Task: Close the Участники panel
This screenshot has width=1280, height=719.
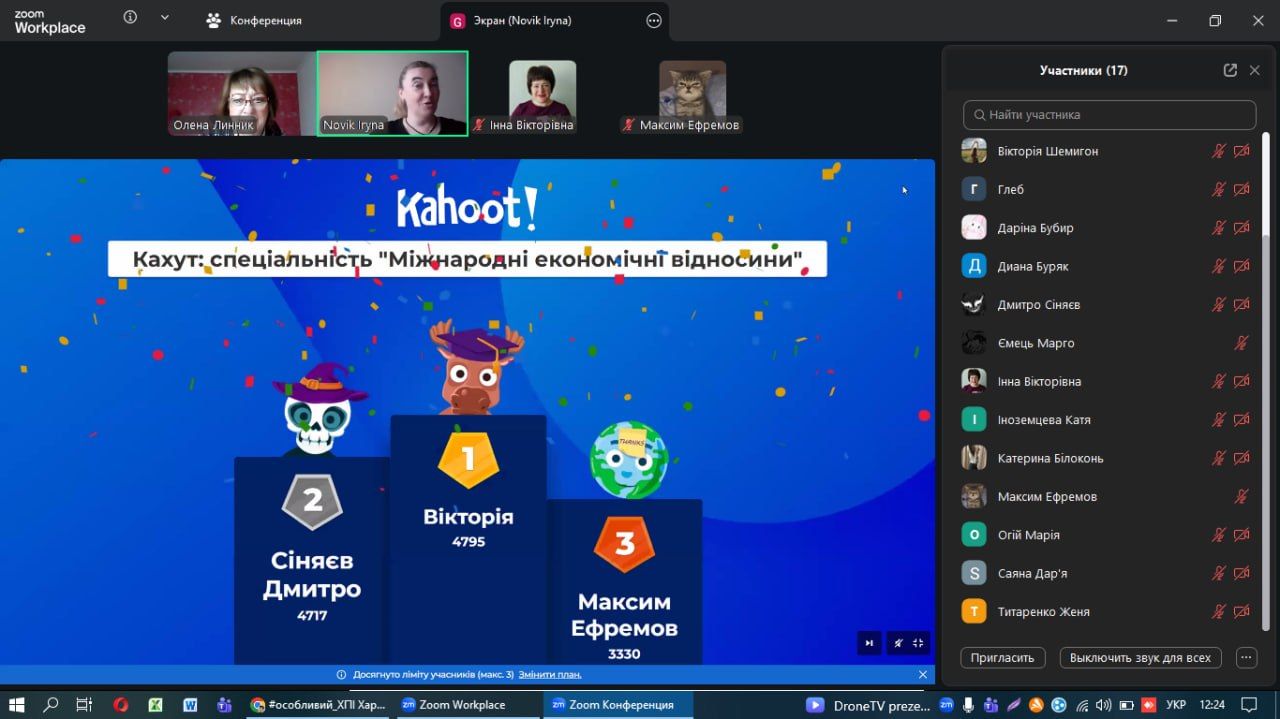Action: [x=1255, y=70]
